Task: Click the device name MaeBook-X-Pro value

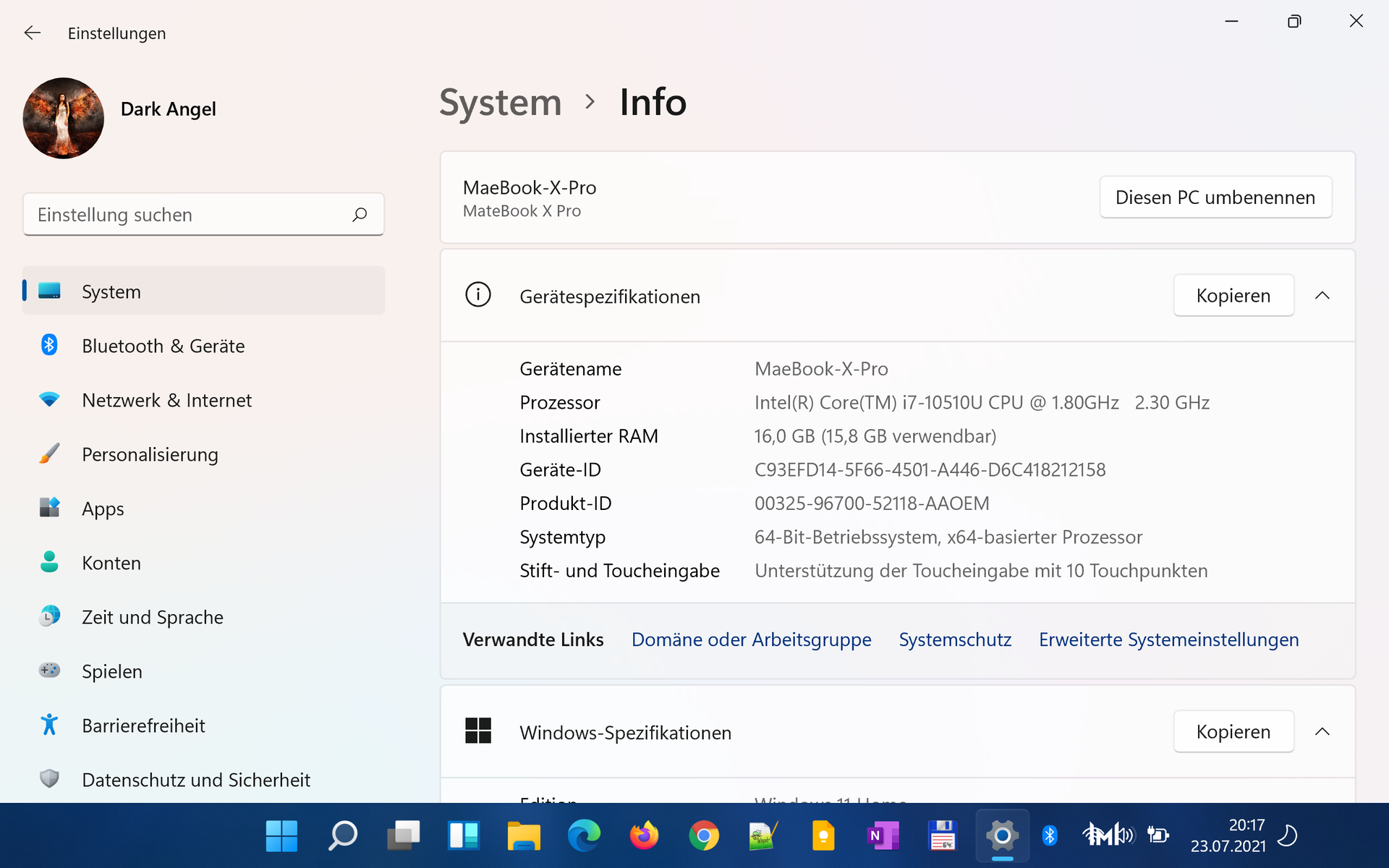Action: [821, 369]
